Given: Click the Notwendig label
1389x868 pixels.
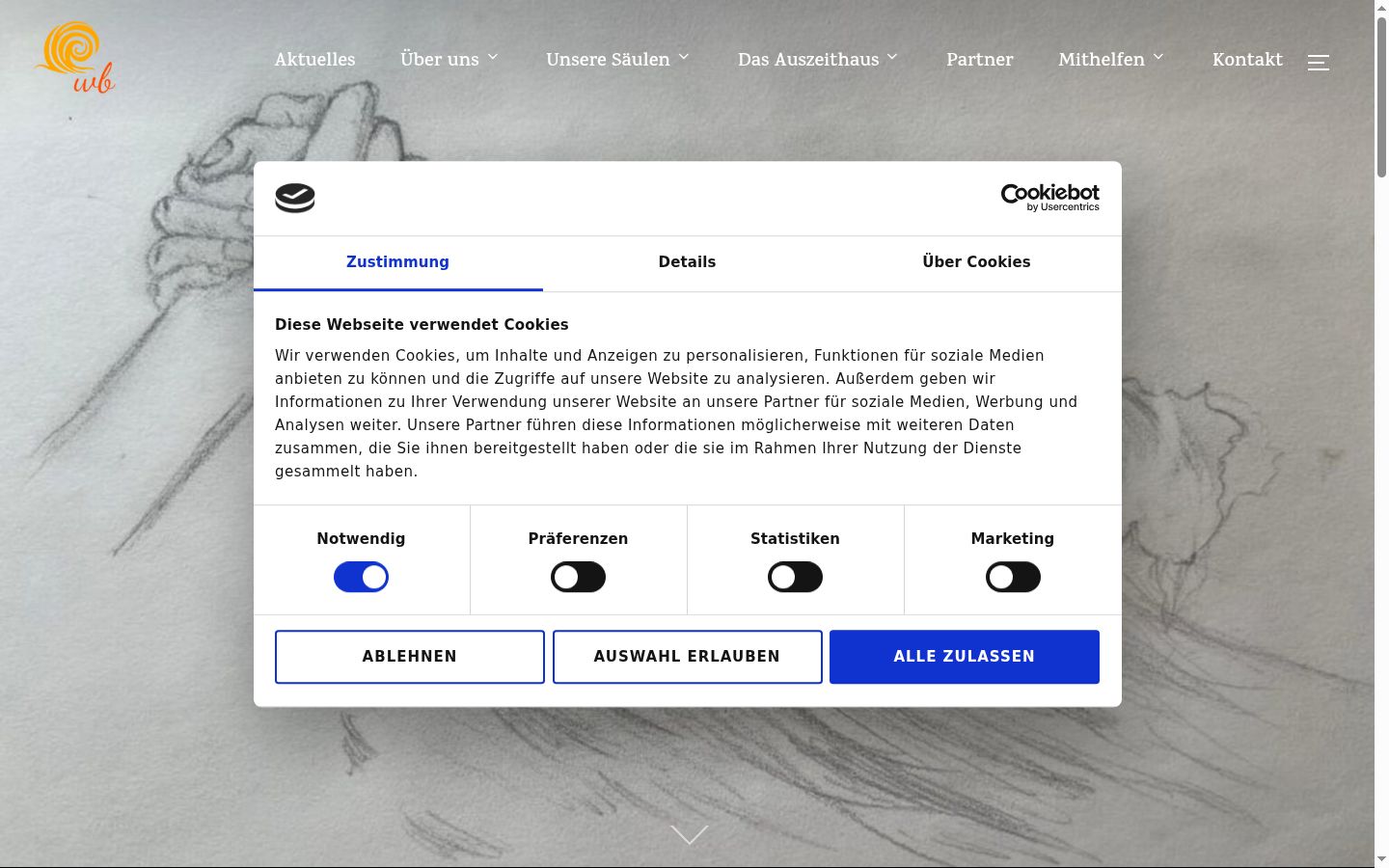Looking at the screenshot, I should click(x=361, y=539).
